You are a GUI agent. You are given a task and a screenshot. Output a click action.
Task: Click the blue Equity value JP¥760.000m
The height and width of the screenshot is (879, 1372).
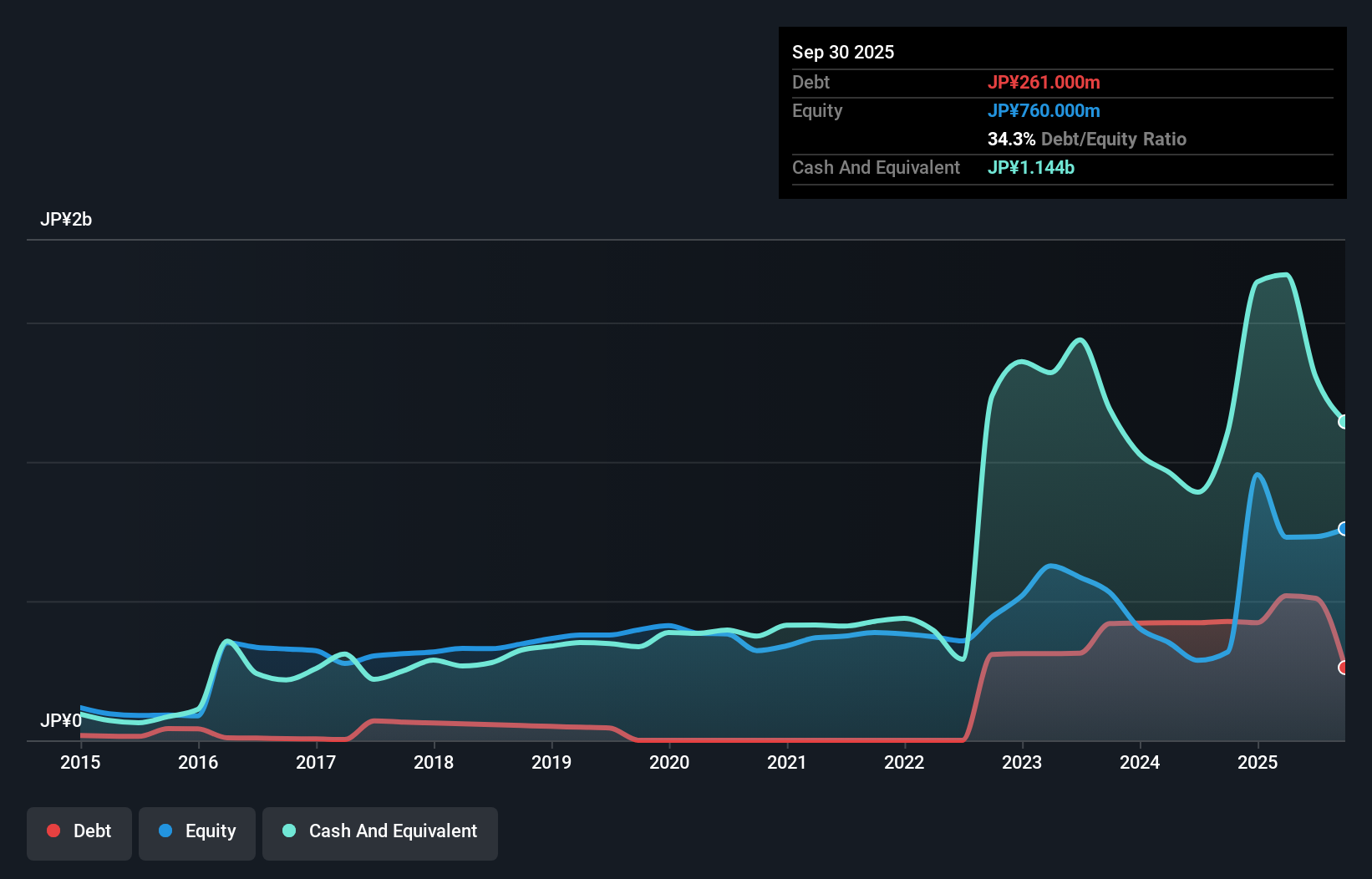coord(1044,110)
